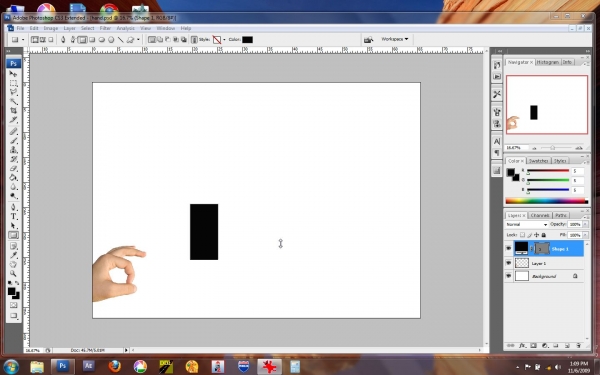
Task: Open Windows Start orb
Action: coord(11,367)
